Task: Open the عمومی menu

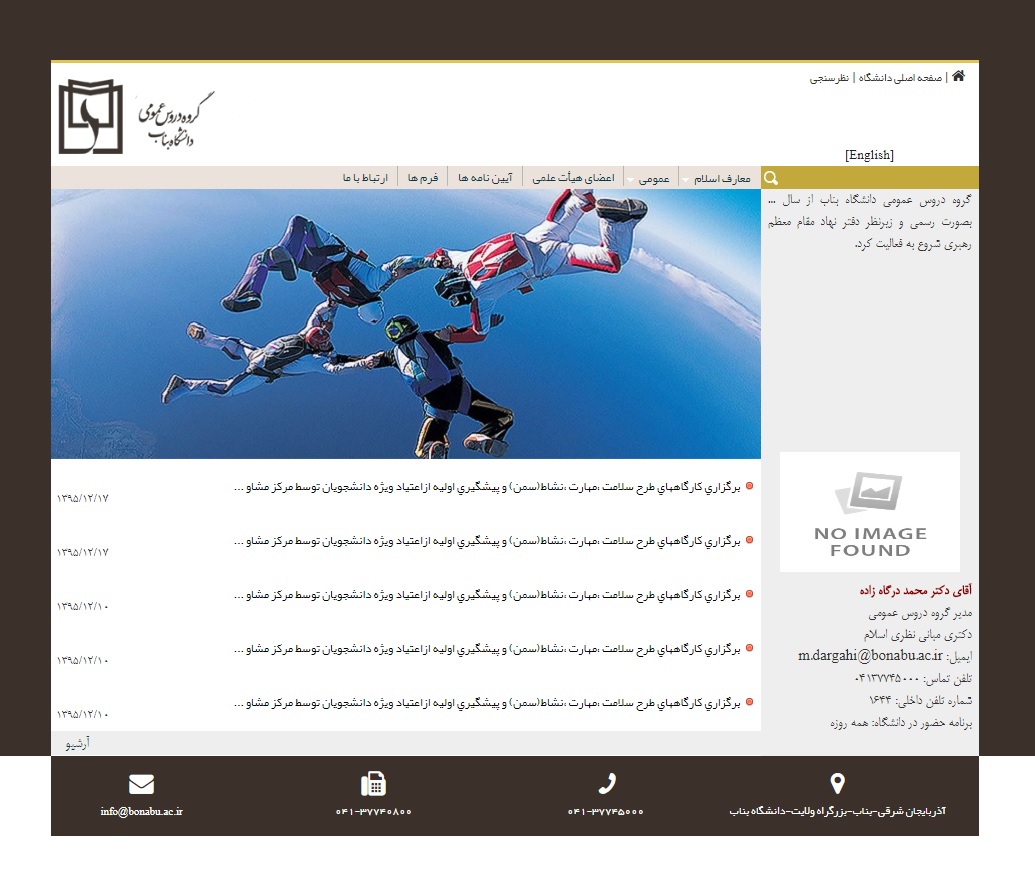Action: tap(654, 178)
